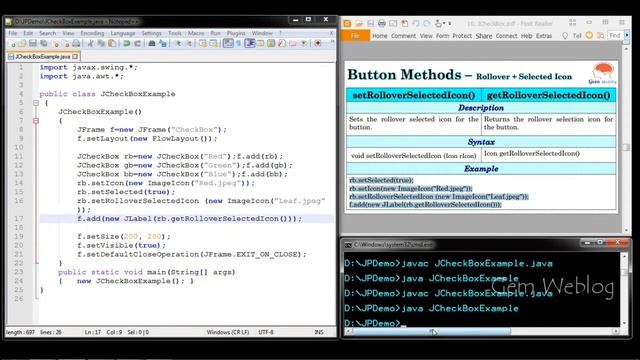Image resolution: width=640 pixels, height=360 pixels.
Task: Print the PDF with Foxit printer icon
Action: (x=382, y=24)
